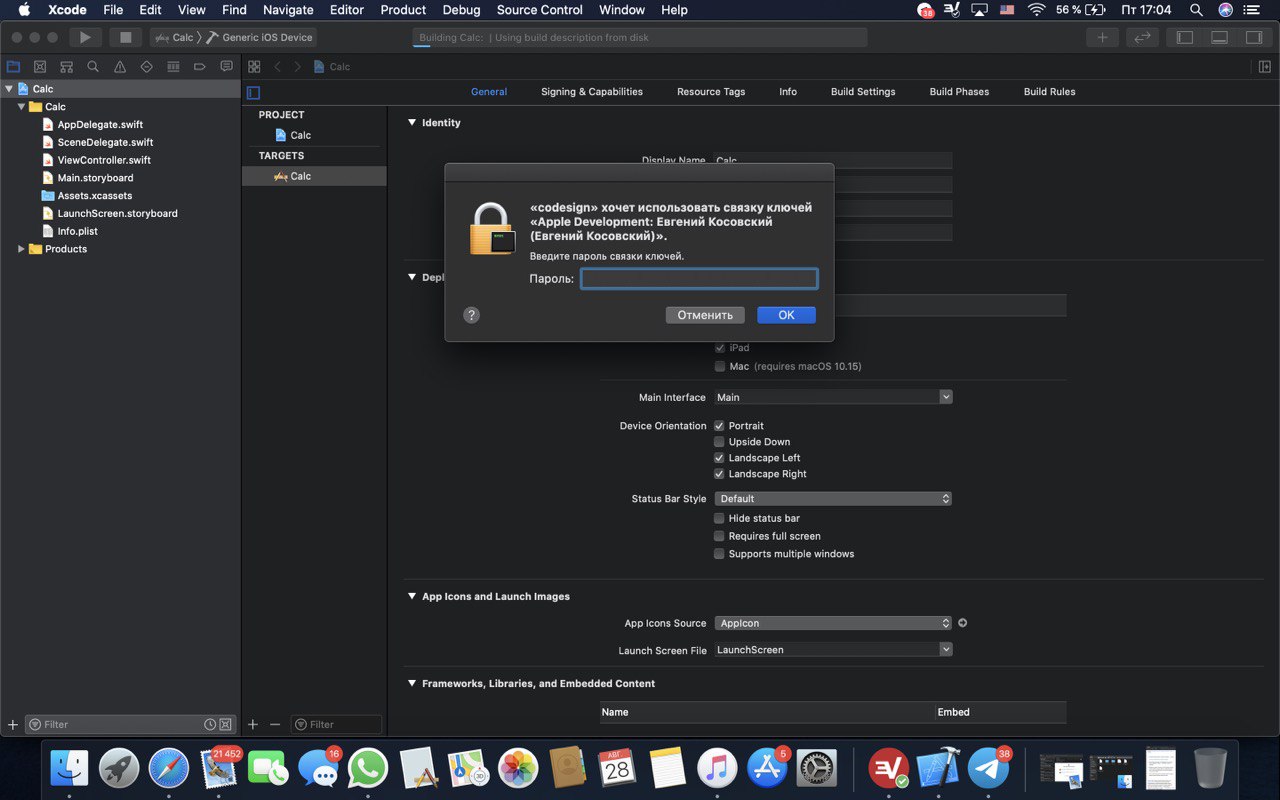1280x800 pixels.
Task: Go forward in the editor history
Action: 297,67
